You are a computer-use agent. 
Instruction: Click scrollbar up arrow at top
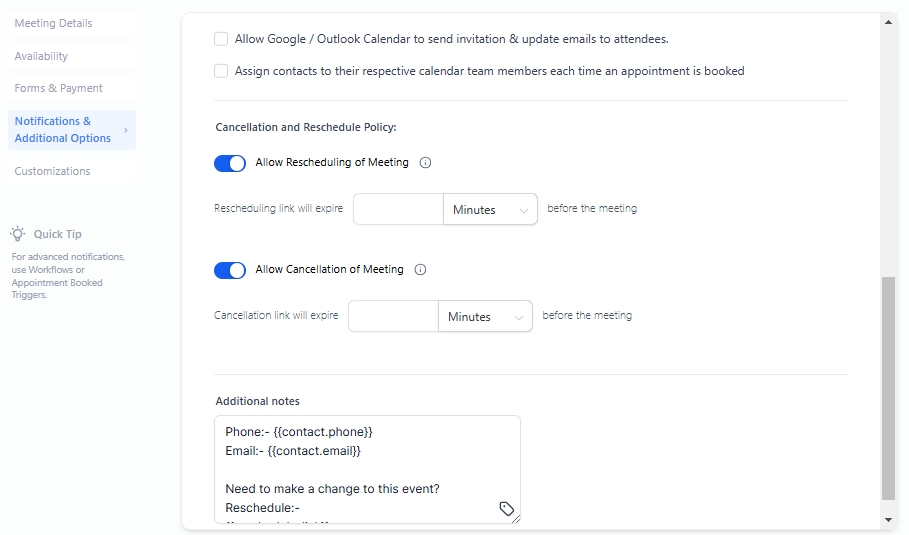coord(889,20)
